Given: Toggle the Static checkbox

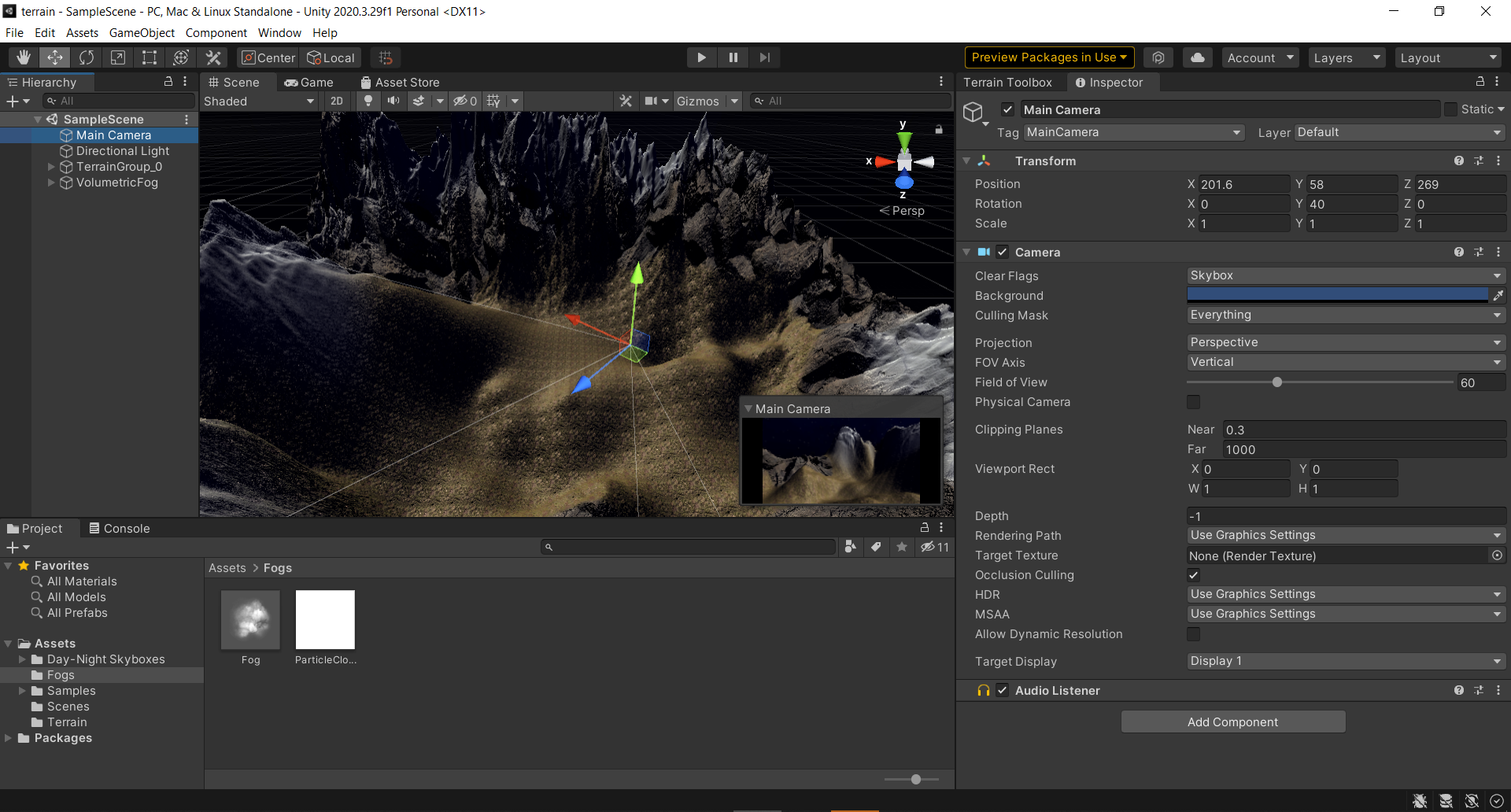Looking at the screenshot, I should point(1450,109).
